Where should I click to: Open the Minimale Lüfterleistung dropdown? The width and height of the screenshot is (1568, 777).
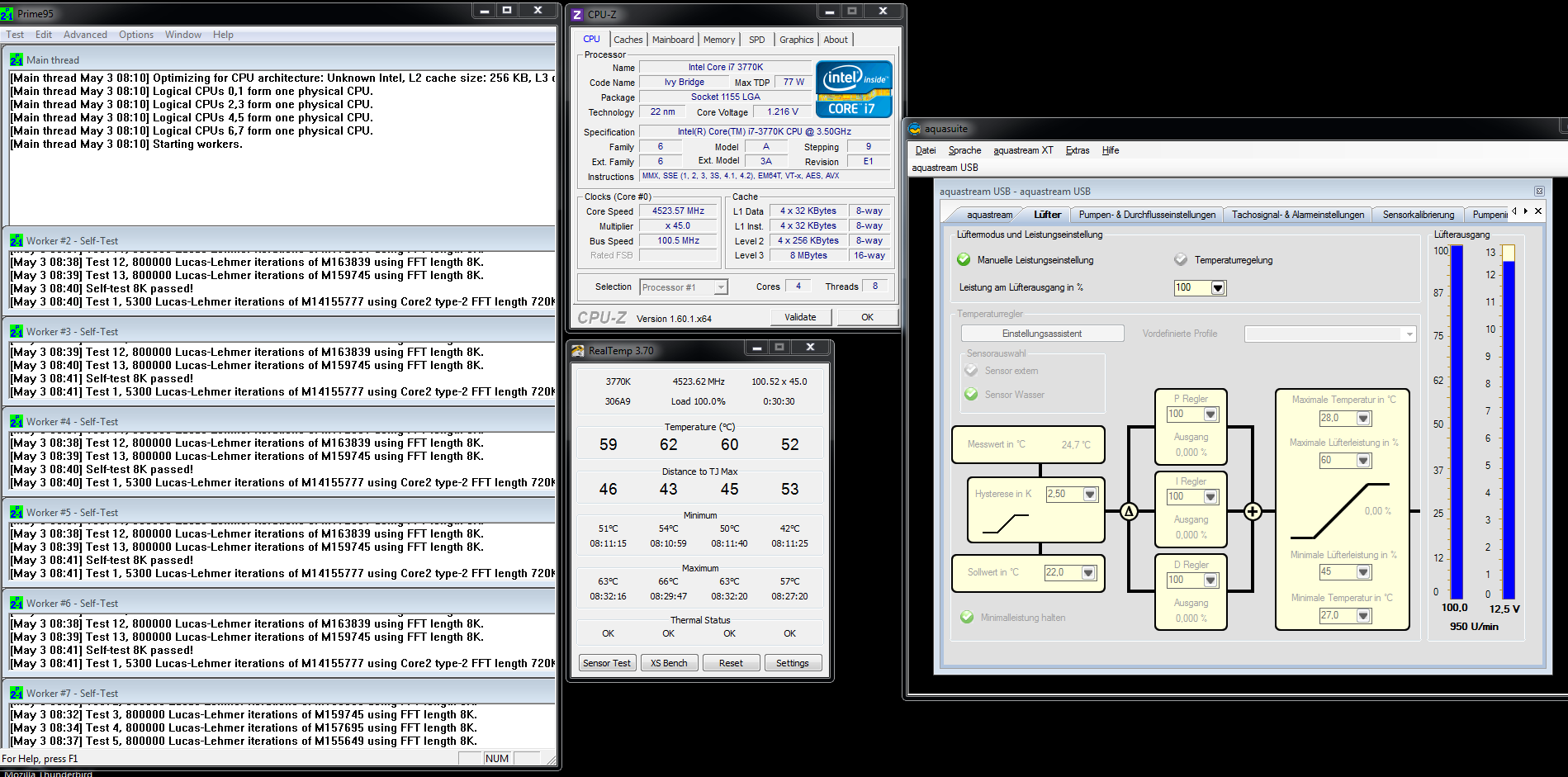coord(1363,572)
